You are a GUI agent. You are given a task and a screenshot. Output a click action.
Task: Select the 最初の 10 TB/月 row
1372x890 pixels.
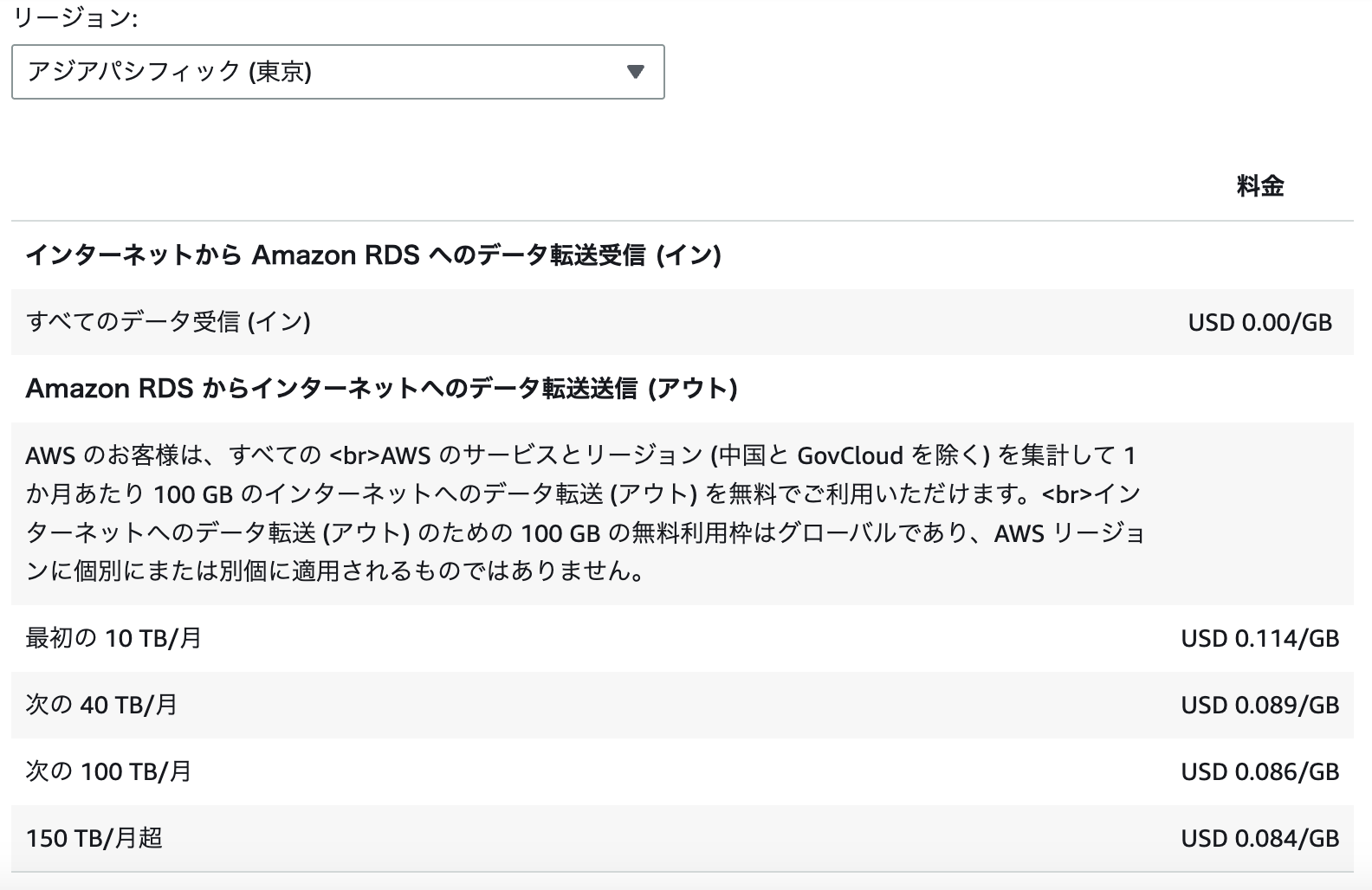pos(683,639)
